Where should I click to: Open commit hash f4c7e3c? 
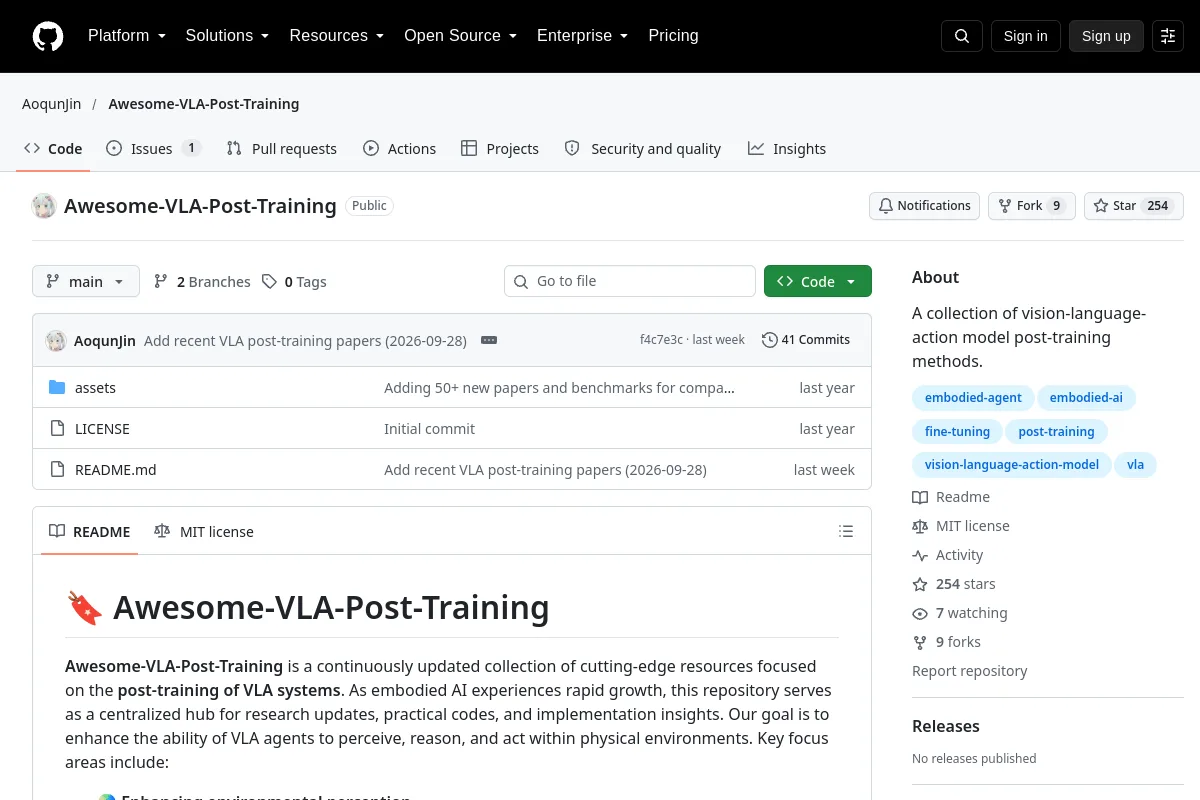click(x=661, y=340)
